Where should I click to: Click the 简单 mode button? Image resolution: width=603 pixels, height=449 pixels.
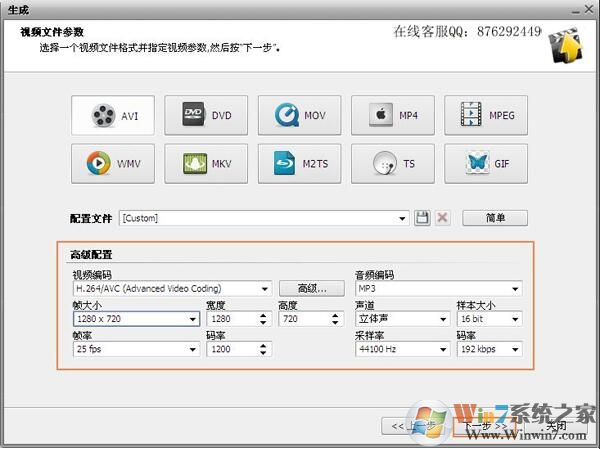(x=495, y=218)
